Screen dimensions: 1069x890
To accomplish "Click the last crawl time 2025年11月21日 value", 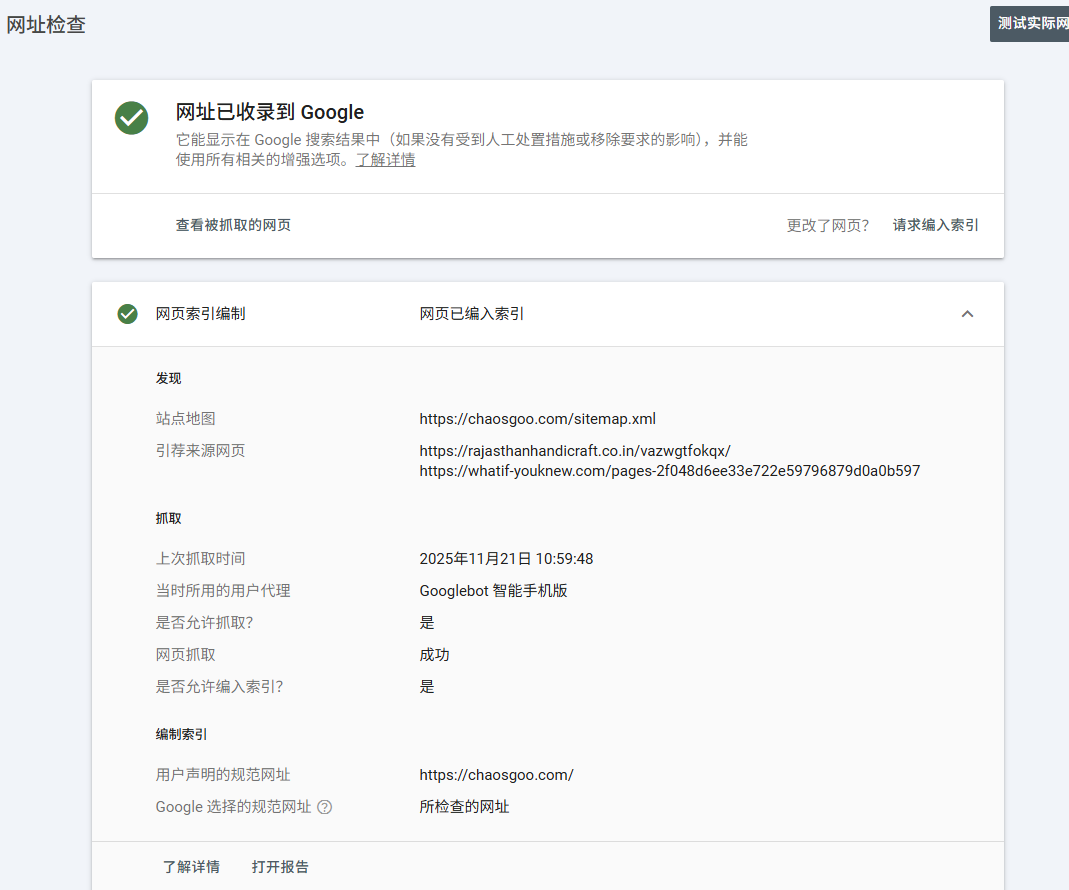I will (x=506, y=559).
